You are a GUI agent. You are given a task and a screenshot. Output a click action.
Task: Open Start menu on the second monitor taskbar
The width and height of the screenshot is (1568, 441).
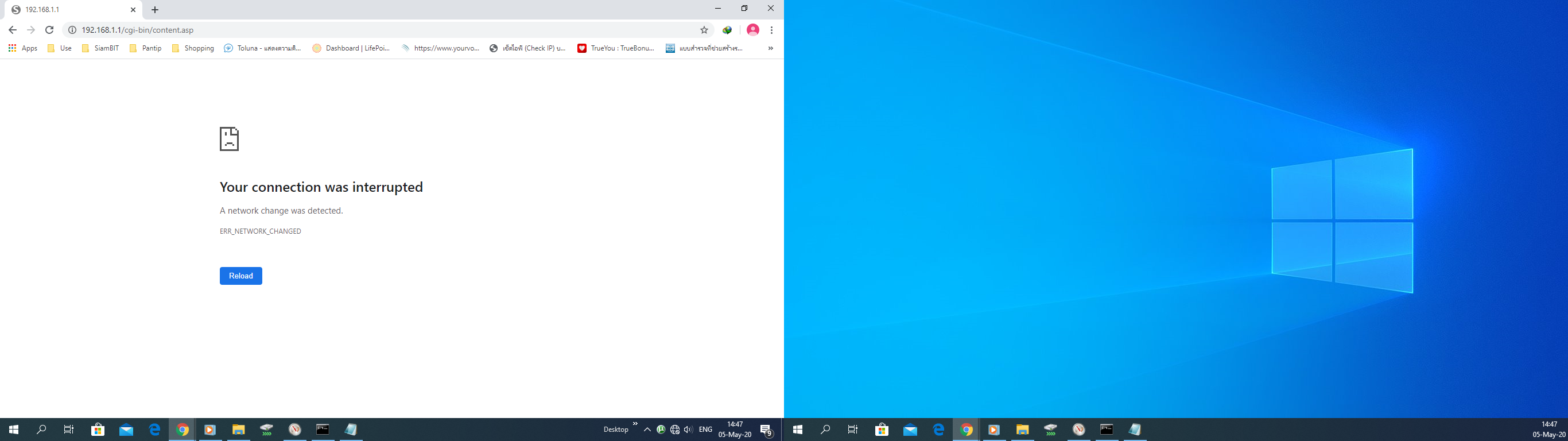click(797, 430)
